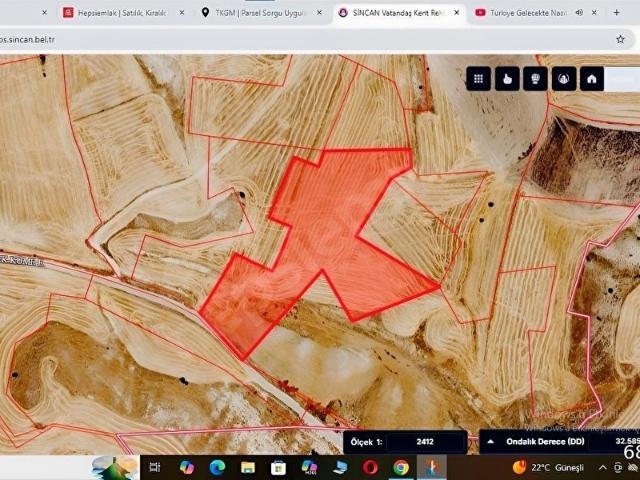Viewport: 640px width, 480px height.
Task: Close the leftmost partially hidden tab
Action: pyautogui.click(x=44, y=13)
